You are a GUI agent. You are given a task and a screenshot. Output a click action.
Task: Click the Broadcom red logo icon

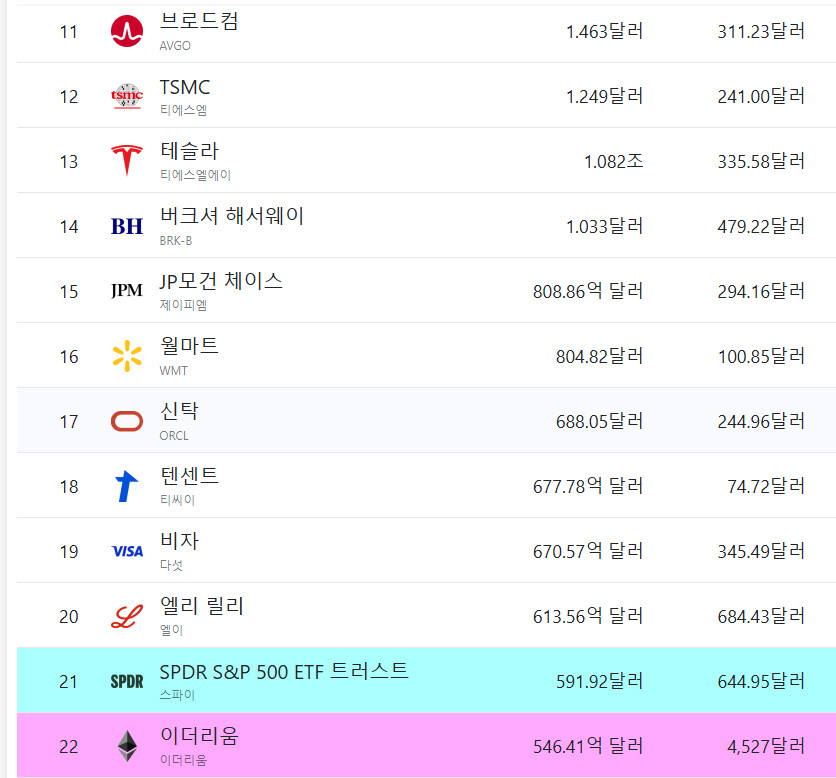(x=127, y=31)
